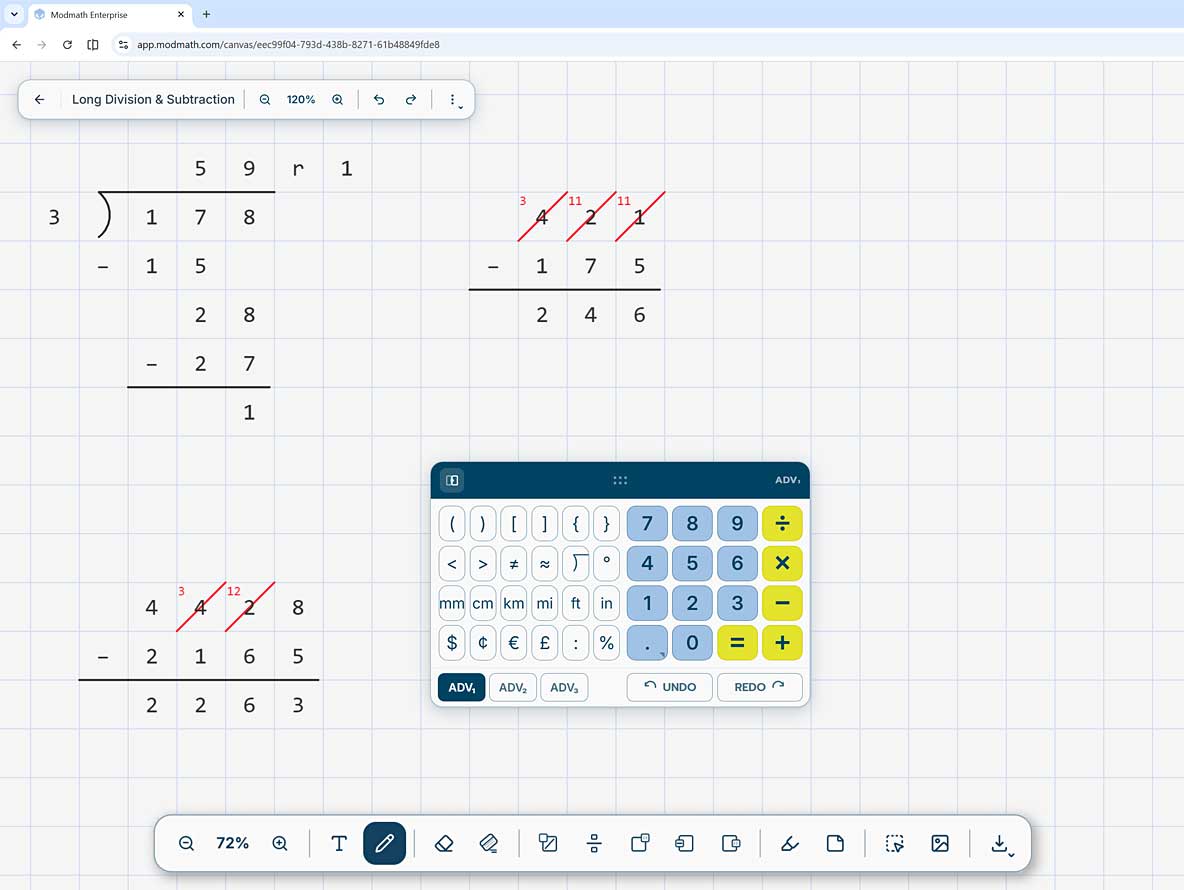The height and width of the screenshot is (890, 1184).
Task: Tap the division ÷ key
Action: click(x=782, y=523)
